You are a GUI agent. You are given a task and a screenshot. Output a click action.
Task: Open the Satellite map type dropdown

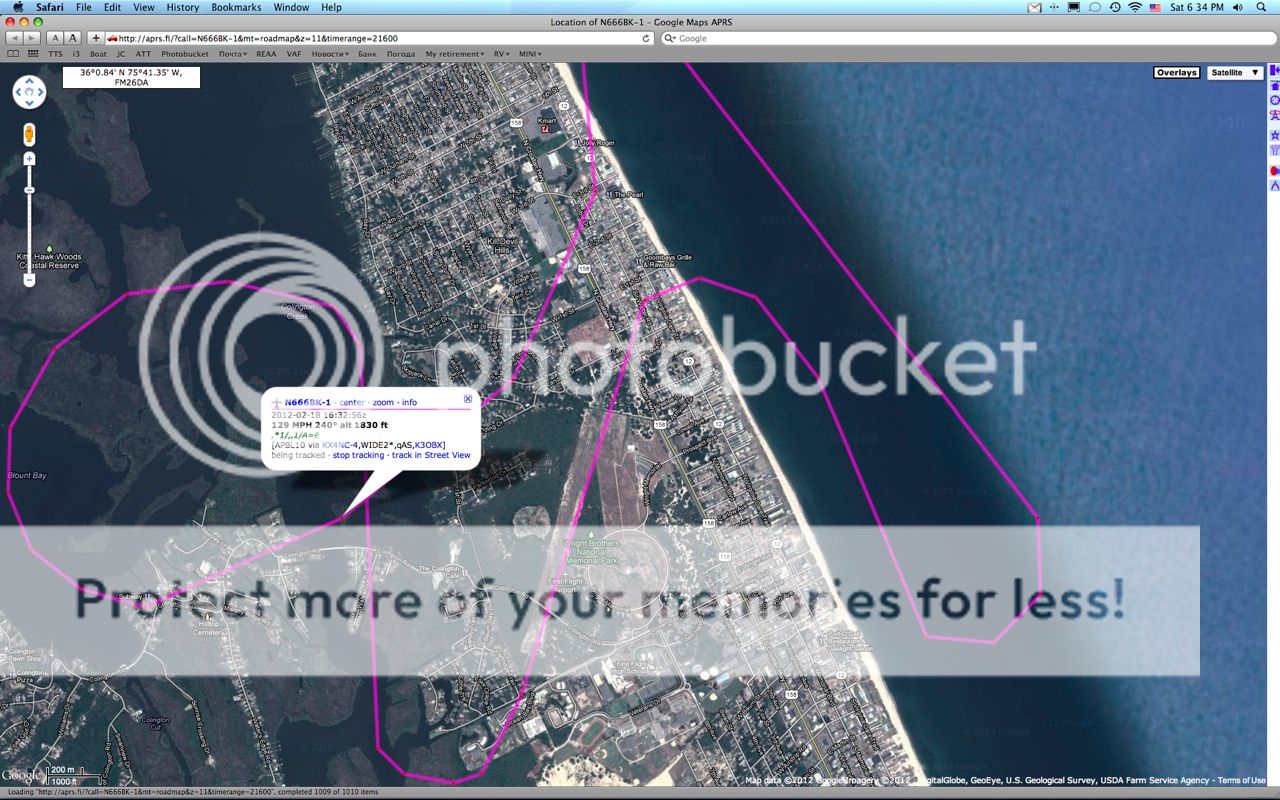1234,73
